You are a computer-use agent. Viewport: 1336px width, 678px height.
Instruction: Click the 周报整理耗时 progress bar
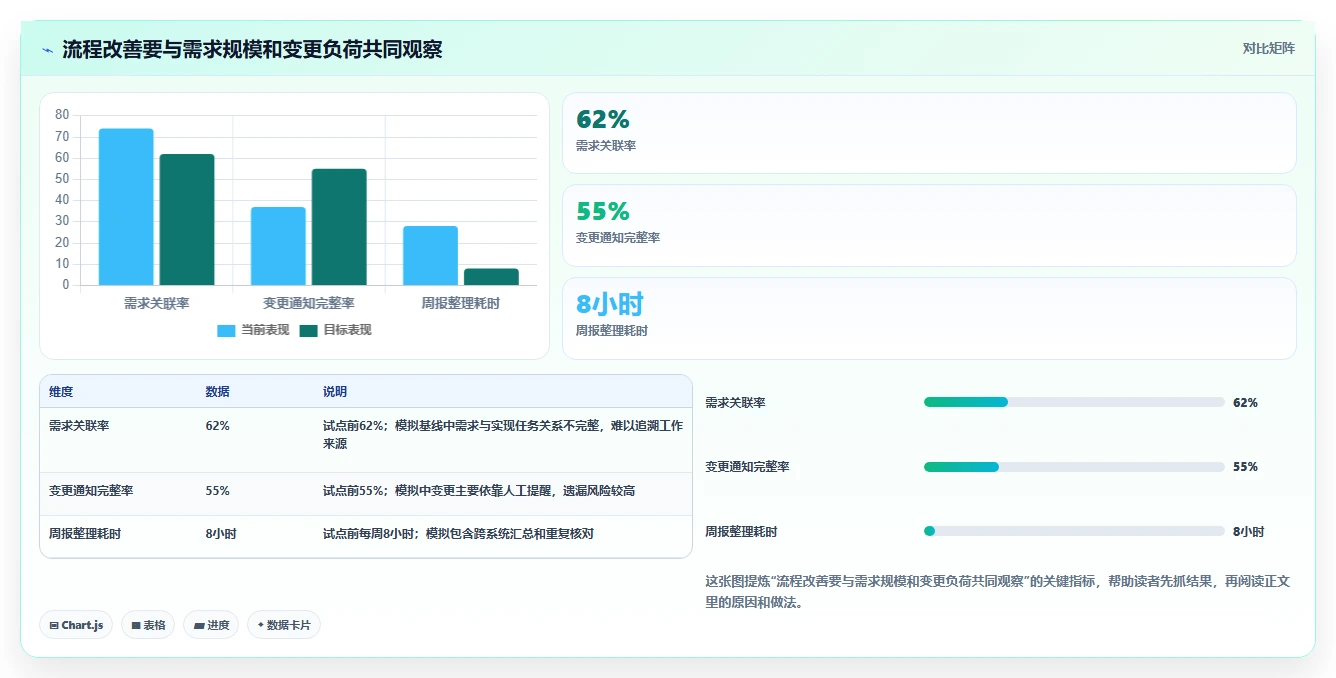[1074, 531]
